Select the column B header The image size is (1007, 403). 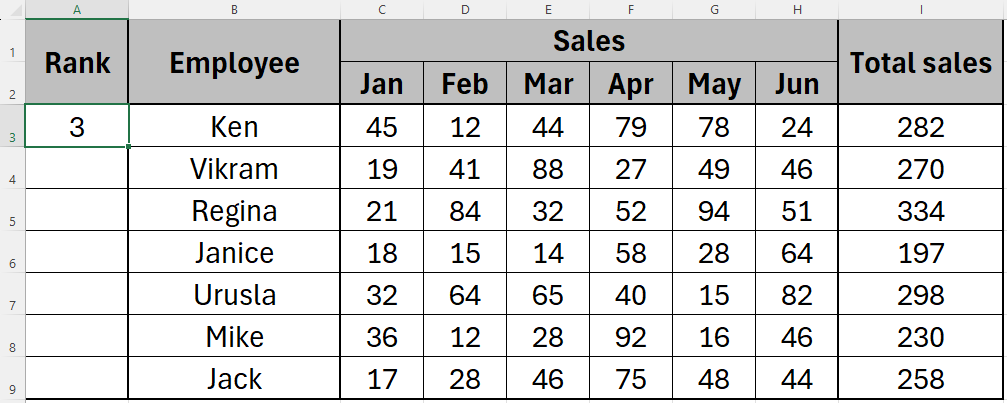(234, 9)
